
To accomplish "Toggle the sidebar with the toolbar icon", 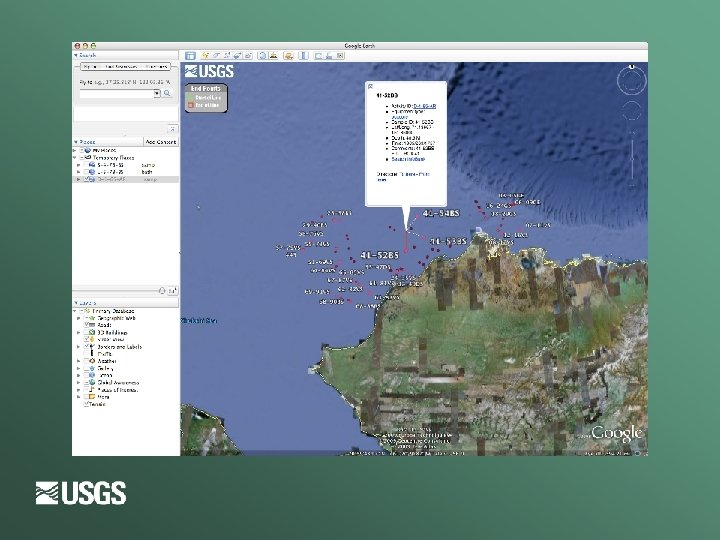I will pyautogui.click(x=190, y=54).
